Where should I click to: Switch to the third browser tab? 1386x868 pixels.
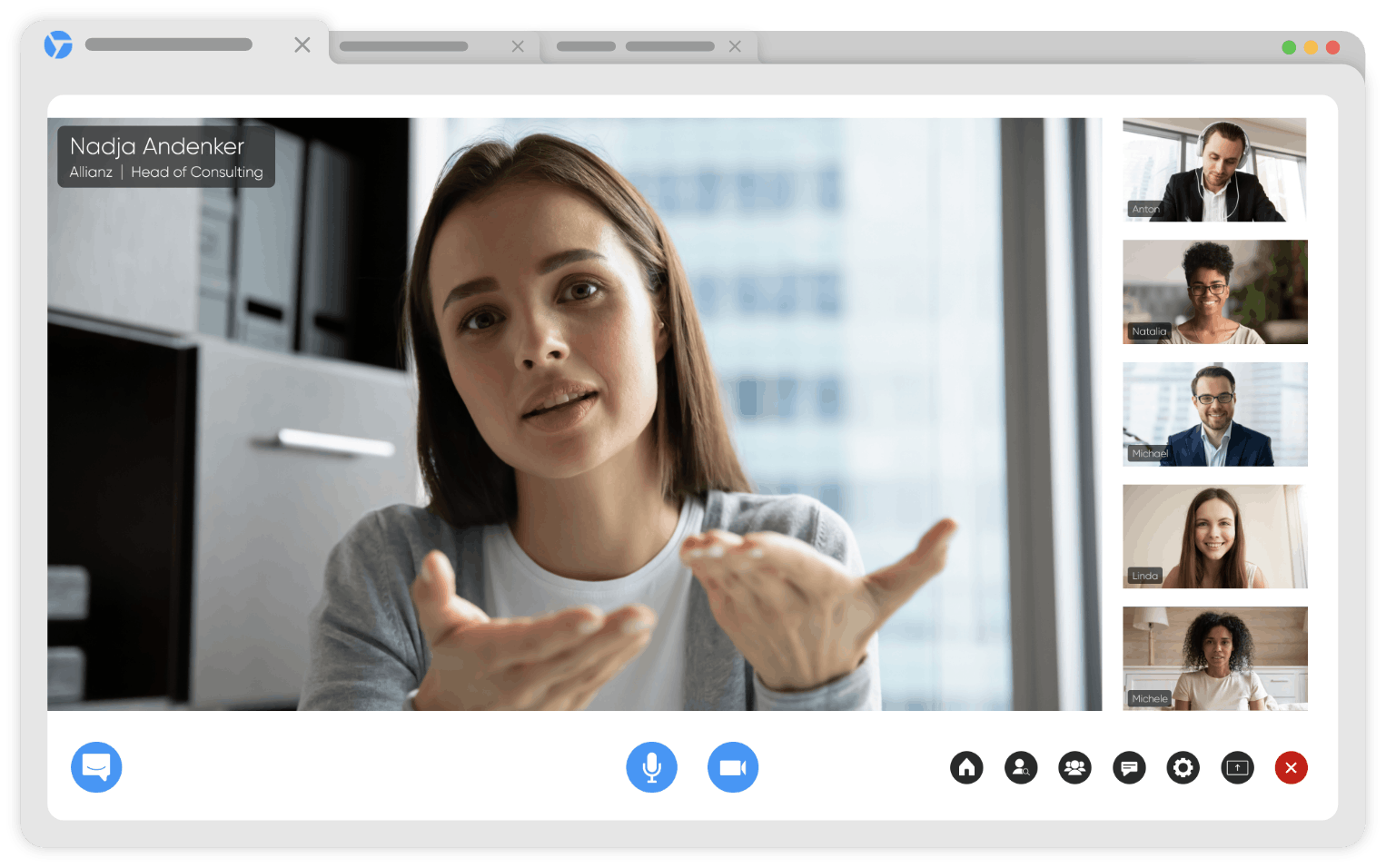click(649, 46)
